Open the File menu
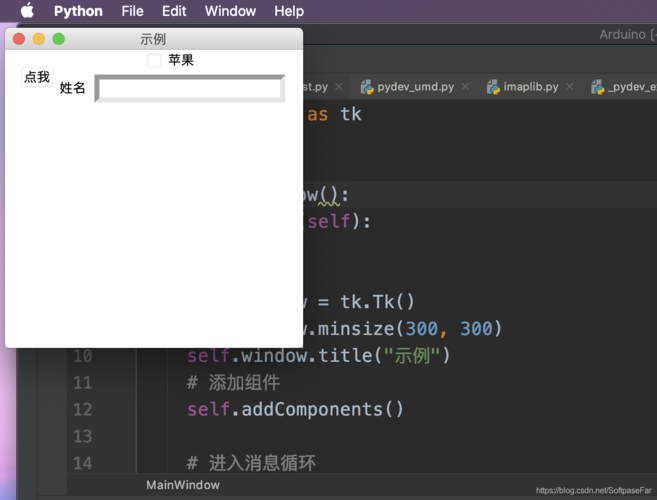657x500 pixels. [132, 11]
